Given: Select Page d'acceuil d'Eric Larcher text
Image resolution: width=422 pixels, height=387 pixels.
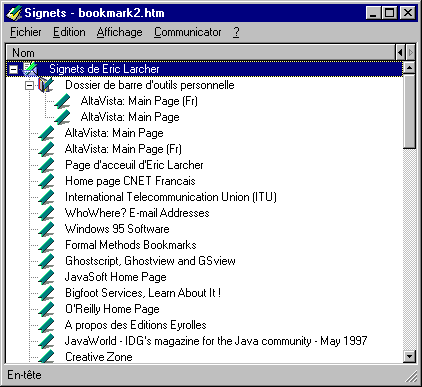Looking at the screenshot, I should tap(134, 165).
